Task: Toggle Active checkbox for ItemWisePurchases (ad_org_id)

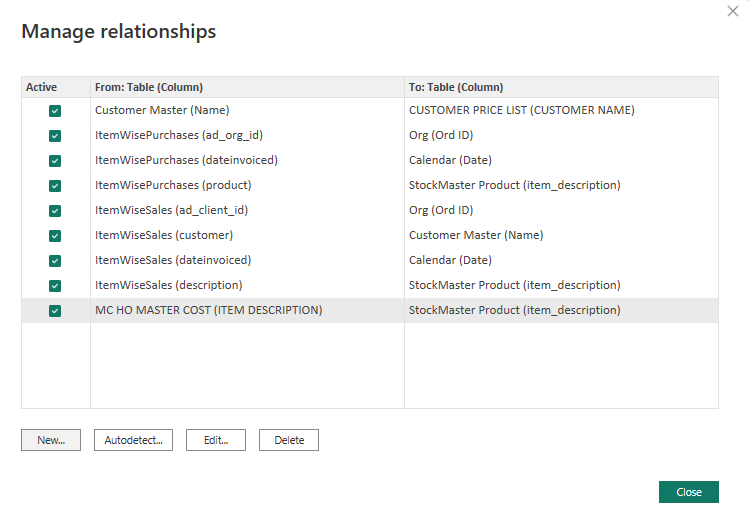Action: [55, 136]
